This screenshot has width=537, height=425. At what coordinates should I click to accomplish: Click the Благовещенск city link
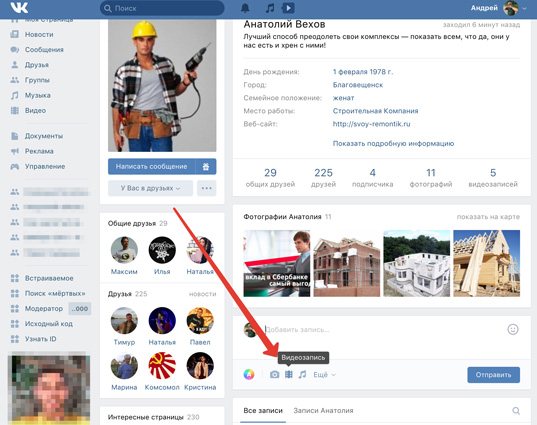coord(358,85)
